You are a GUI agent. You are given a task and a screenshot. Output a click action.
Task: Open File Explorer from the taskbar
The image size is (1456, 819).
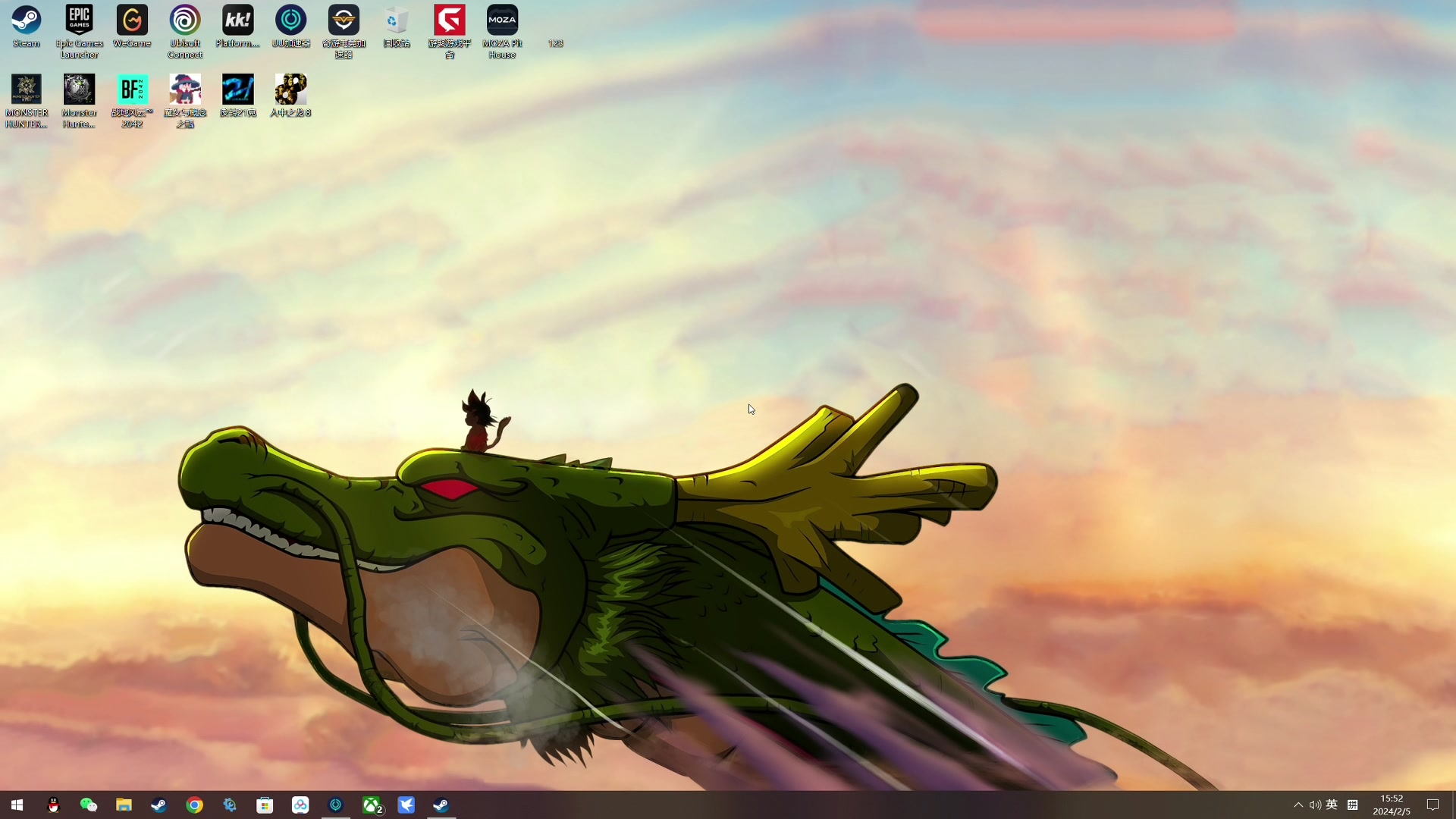[124, 805]
